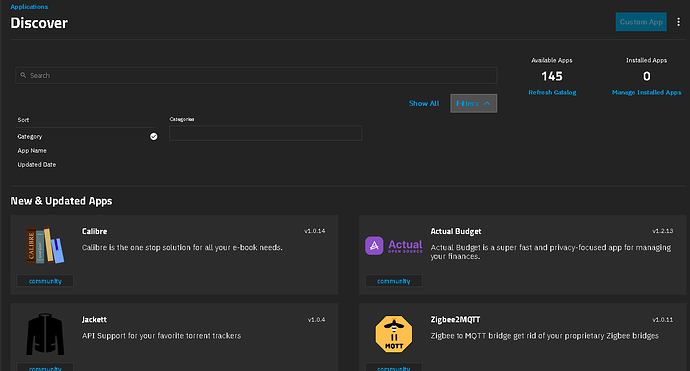Focus the Search apps input field
The width and height of the screenshot is (690, 371).
click(256, 75)
